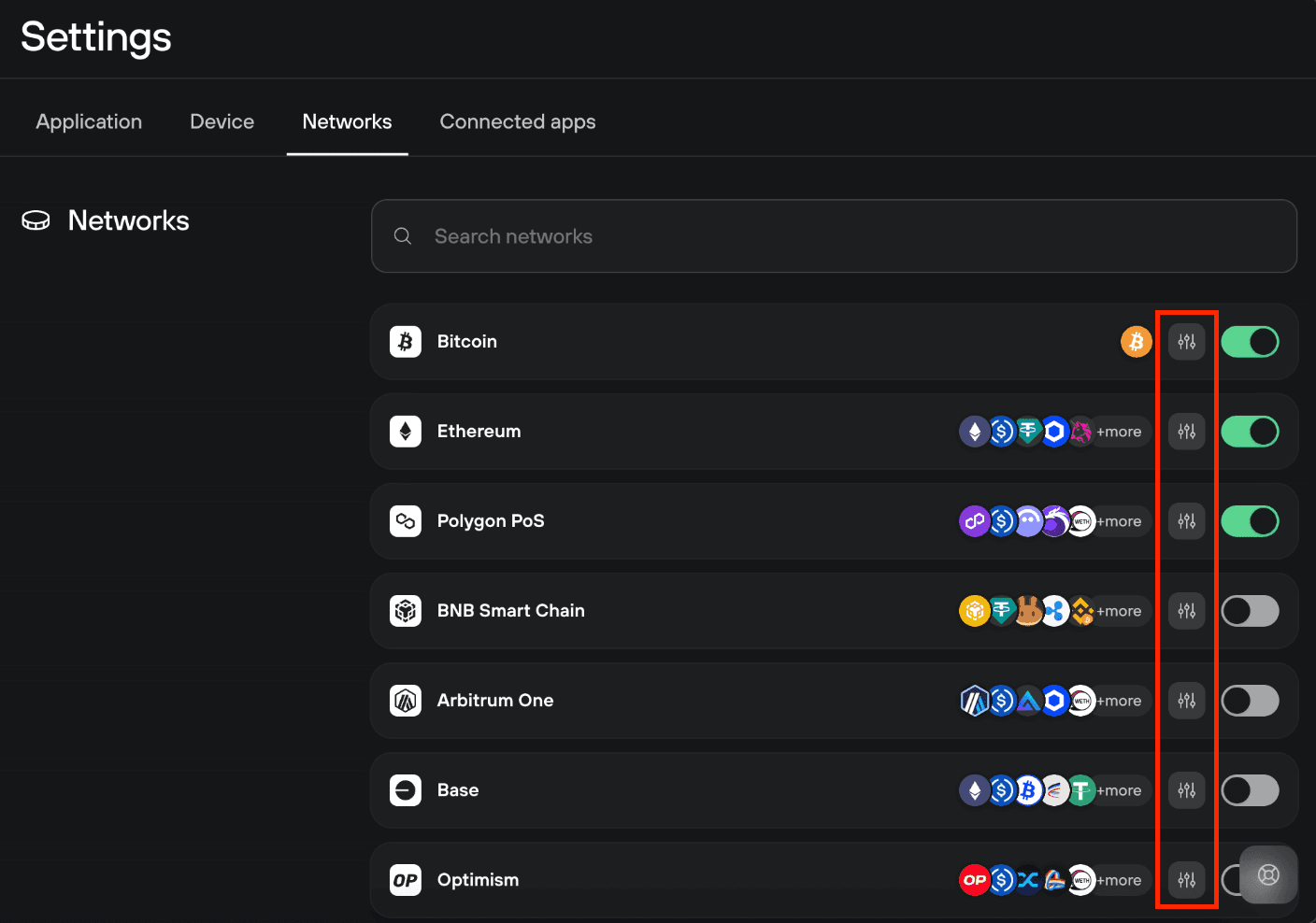Open advanced settings for Optimism network
The height and width of the screenshot is (923, 1316).
[x=1187, y=880]
